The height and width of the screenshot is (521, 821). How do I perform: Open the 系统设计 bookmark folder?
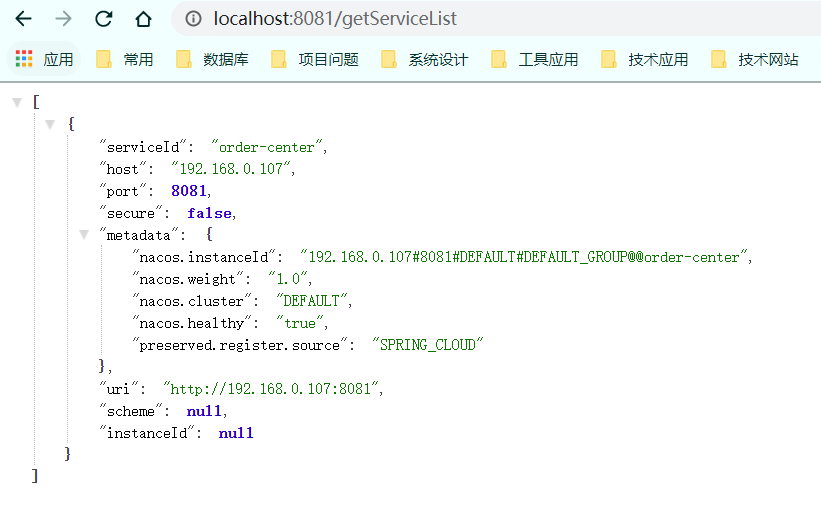(x=425, y=59)
